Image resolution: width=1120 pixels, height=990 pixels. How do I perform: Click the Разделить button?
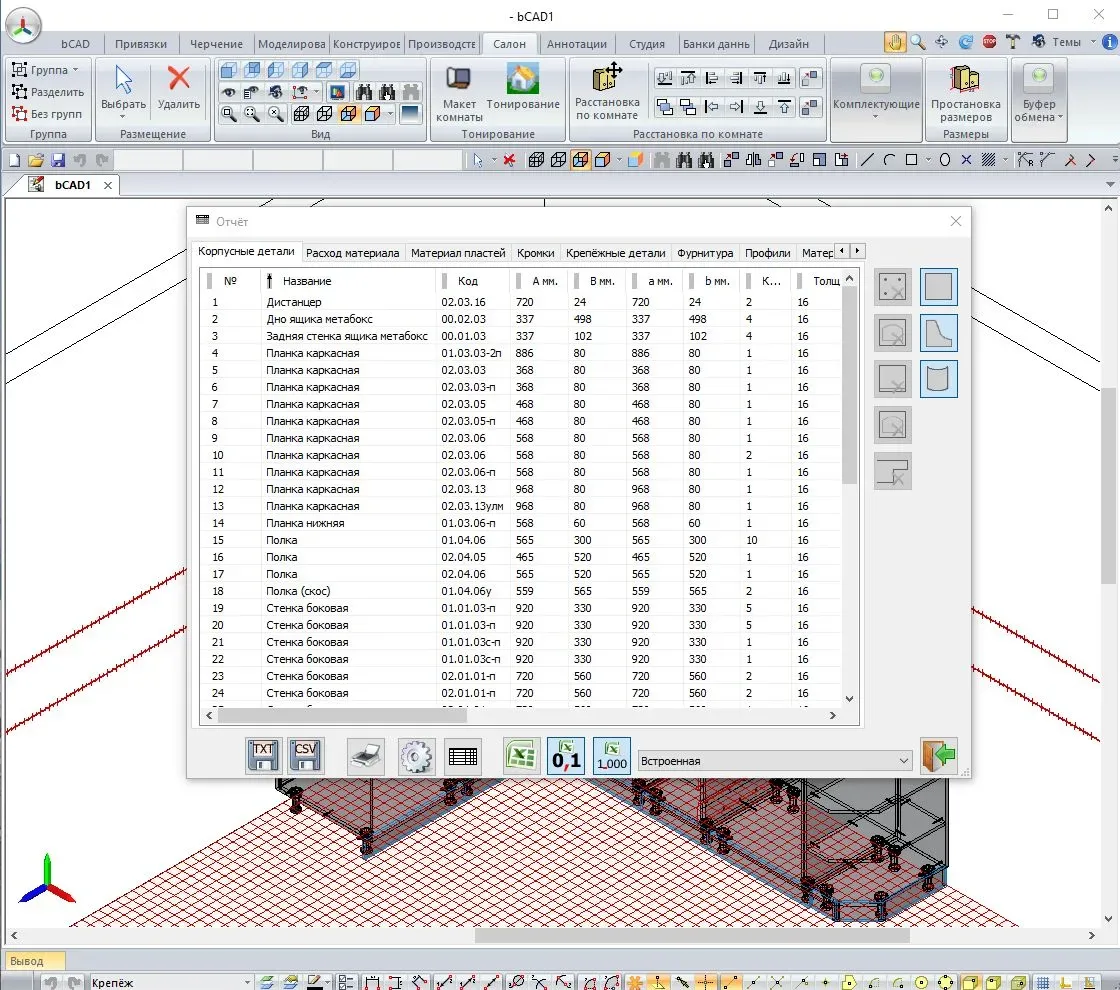pos(48,92)
